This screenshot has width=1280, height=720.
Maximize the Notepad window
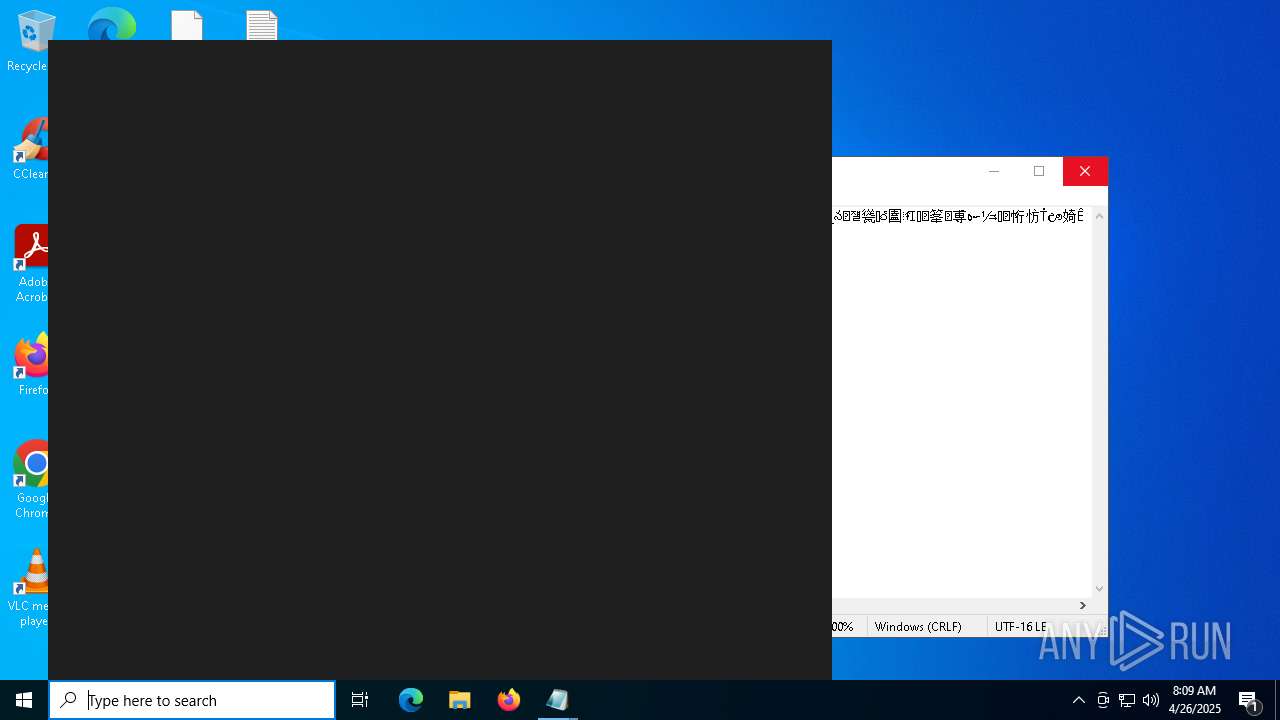[x=1039, y=171]
